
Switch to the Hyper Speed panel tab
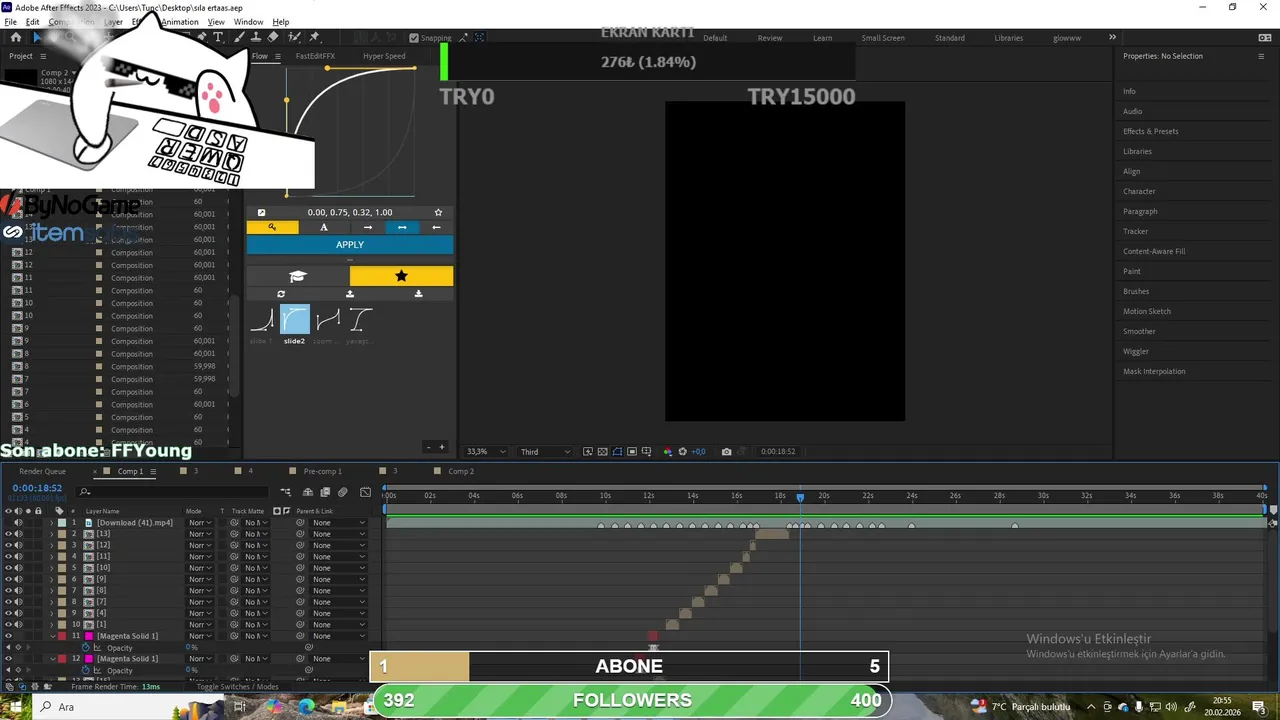[x=384, y=56]
